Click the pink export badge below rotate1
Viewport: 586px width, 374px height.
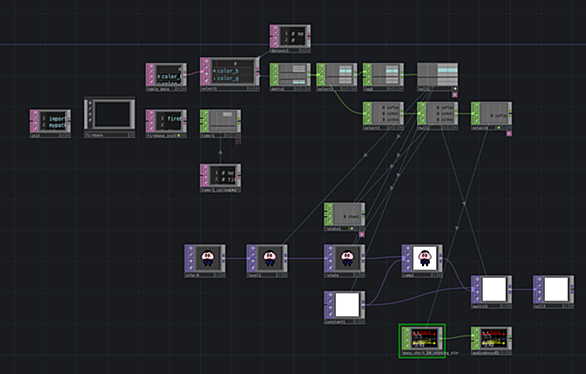(362, 234)
